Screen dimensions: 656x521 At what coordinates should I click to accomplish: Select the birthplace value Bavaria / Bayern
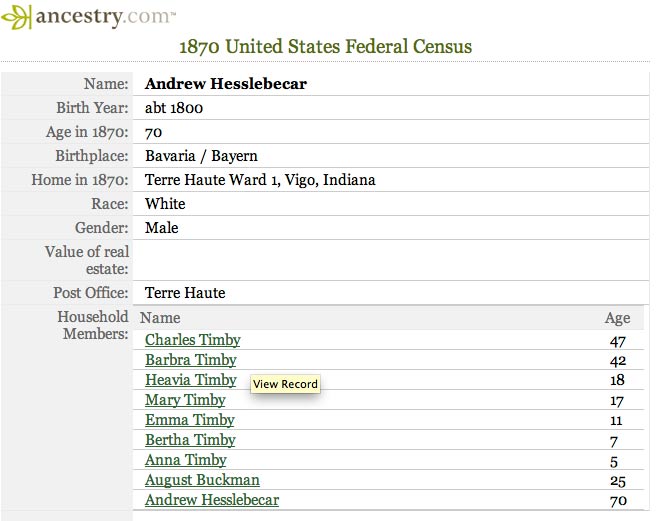click(201, 156)
